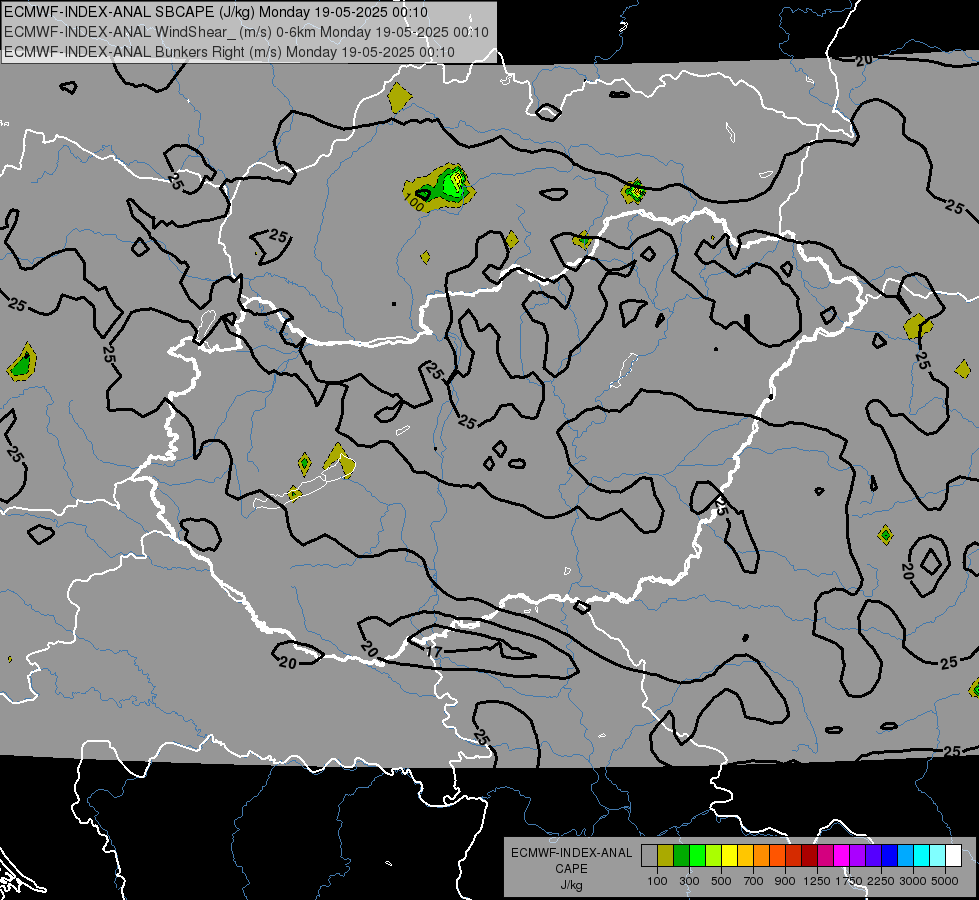Pick the dark maroon legend swatch

[x=810, y=856]
